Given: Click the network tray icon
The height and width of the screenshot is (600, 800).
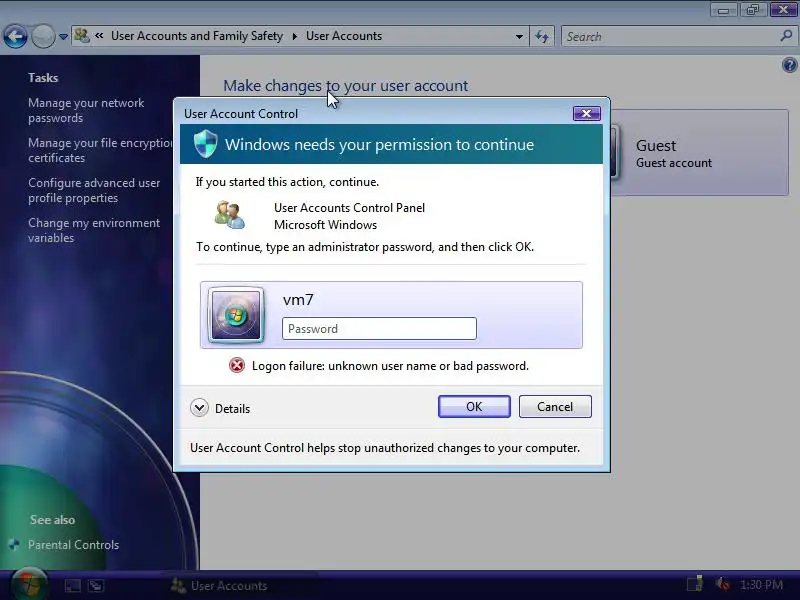Looking at the screenshot, I should point(695,584).
